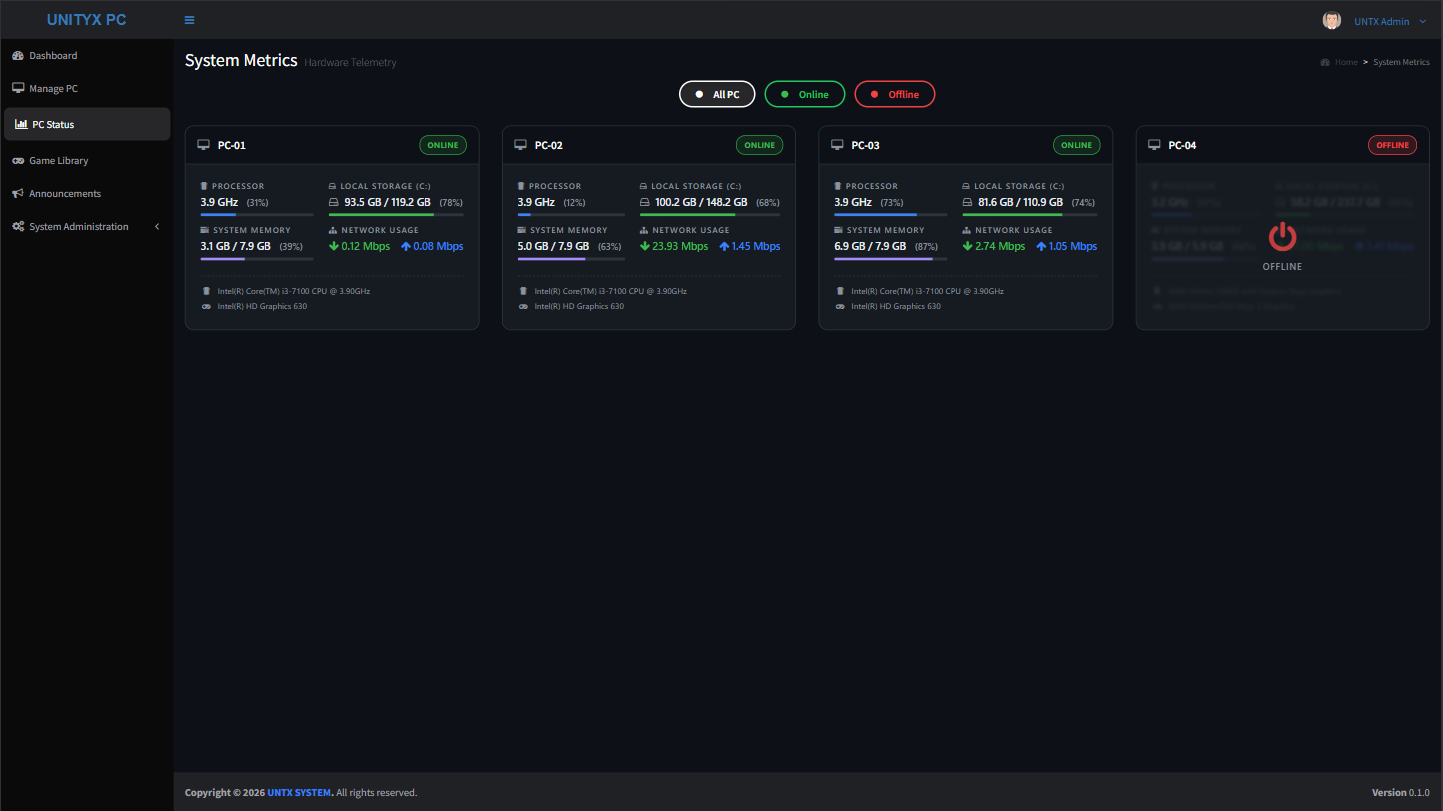Click the UNTX SYSTEM footer link
This screenshot has width=1443, height=811.
[x=299, y=793]
